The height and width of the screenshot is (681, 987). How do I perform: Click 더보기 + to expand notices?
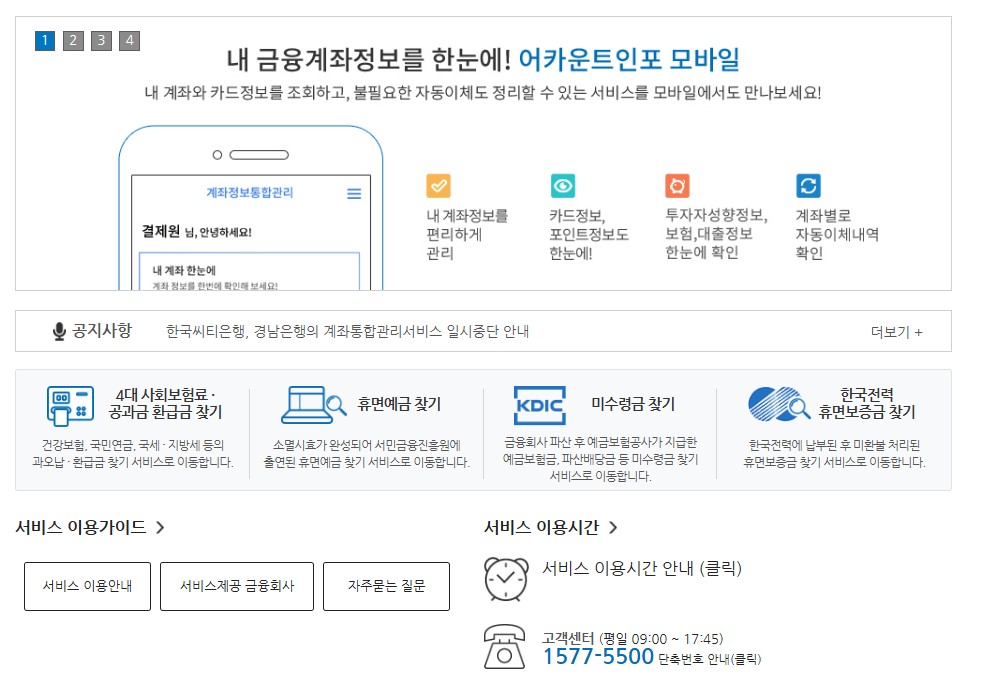click(x=895, y=330)
